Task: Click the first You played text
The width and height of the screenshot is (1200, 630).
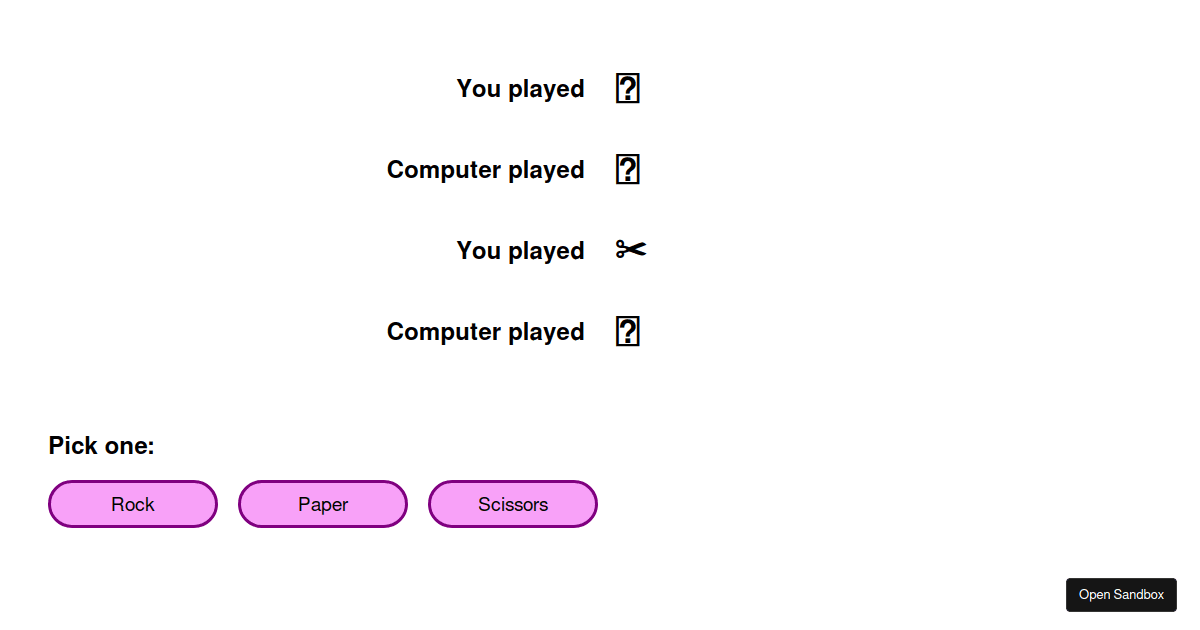Action: pyautogui.click(x=520, y=88)
